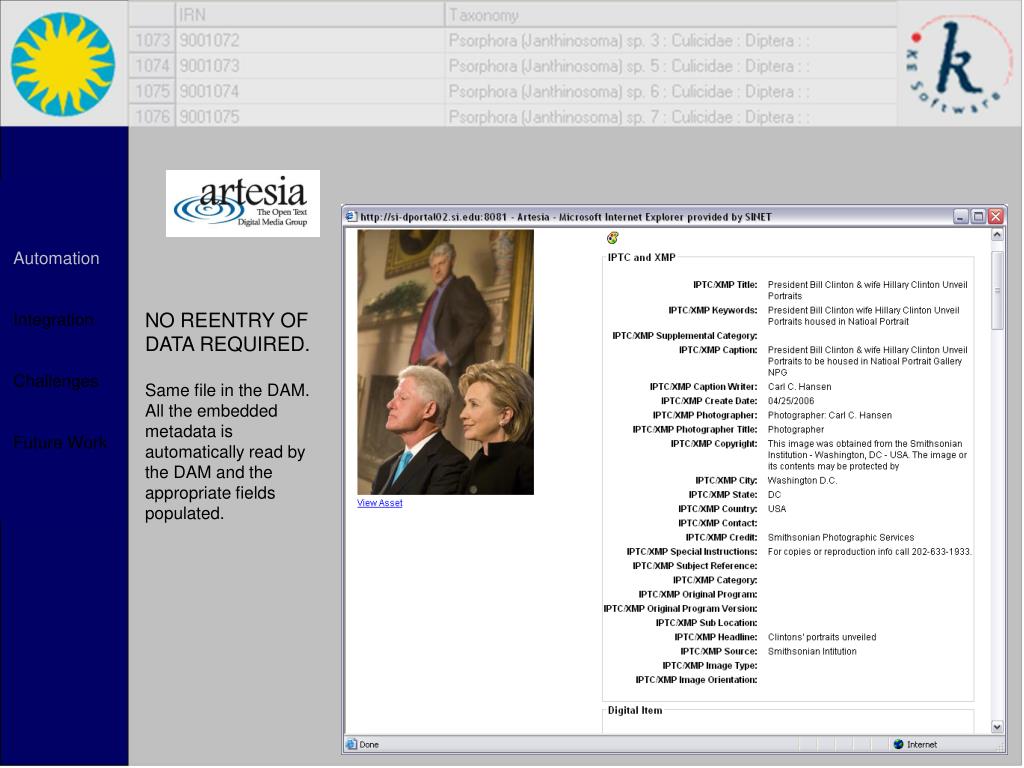
Task: Click IRN cell 9001073
Action: coord(310,66)
